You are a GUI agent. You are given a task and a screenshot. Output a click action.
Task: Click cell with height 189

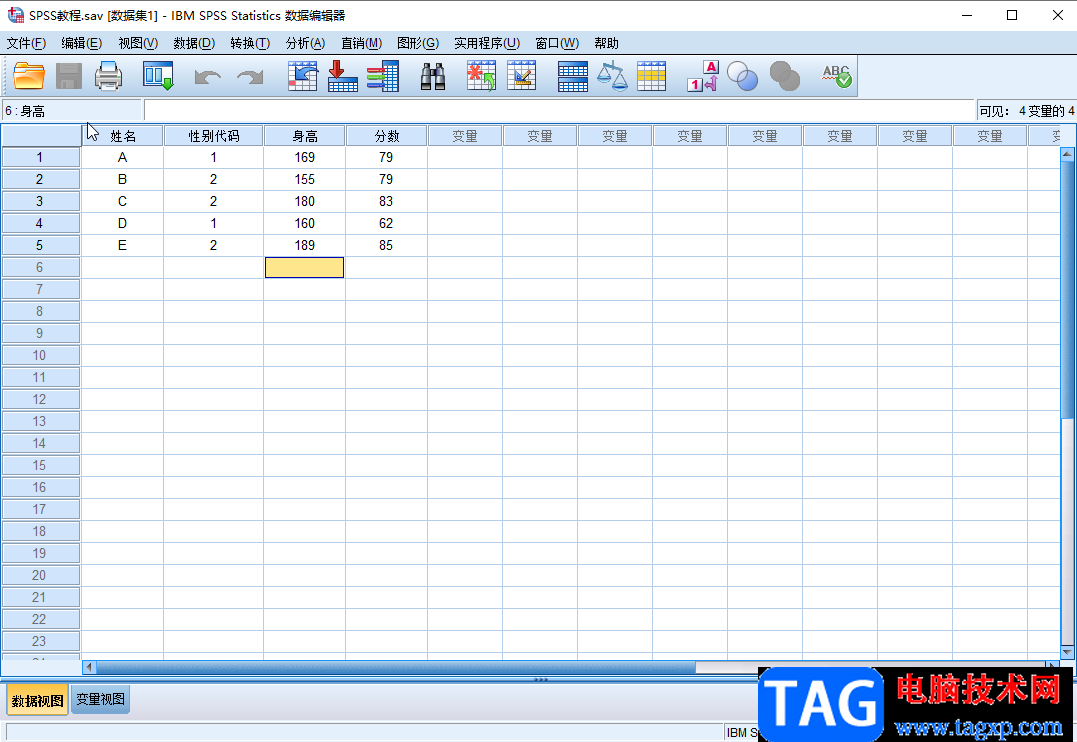point(304,245)
